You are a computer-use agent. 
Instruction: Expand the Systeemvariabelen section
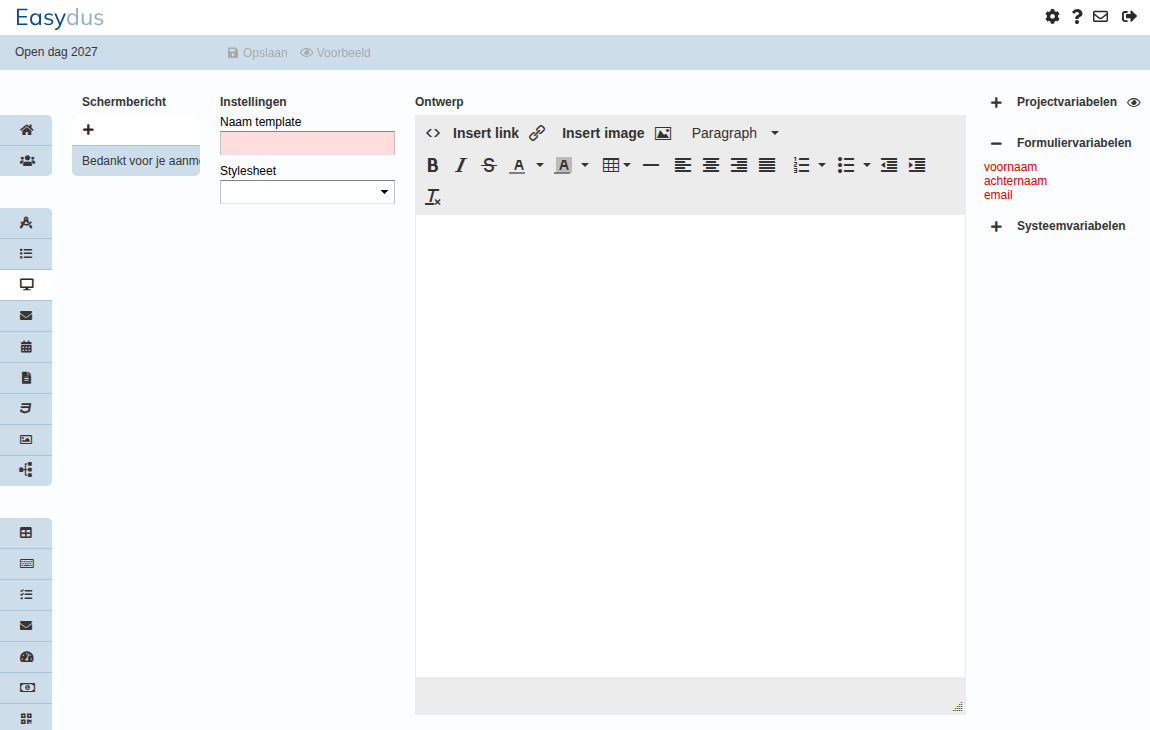pyautogui.click(x=996, y=227)
